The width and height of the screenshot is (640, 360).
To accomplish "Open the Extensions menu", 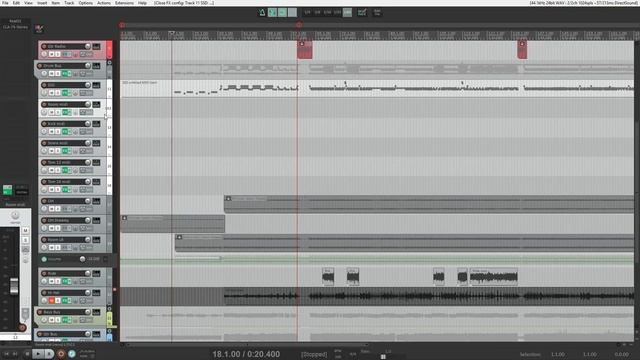I will [124, 3].
